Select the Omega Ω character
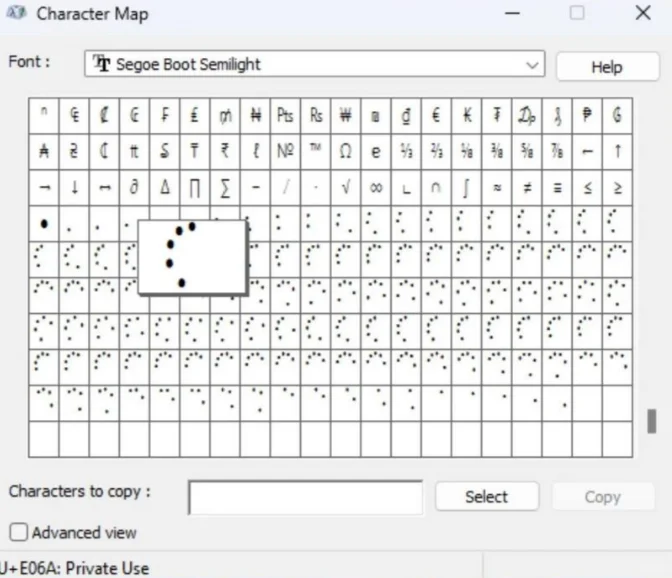Screen dimensions: 672x578 (x=346, y=152)
